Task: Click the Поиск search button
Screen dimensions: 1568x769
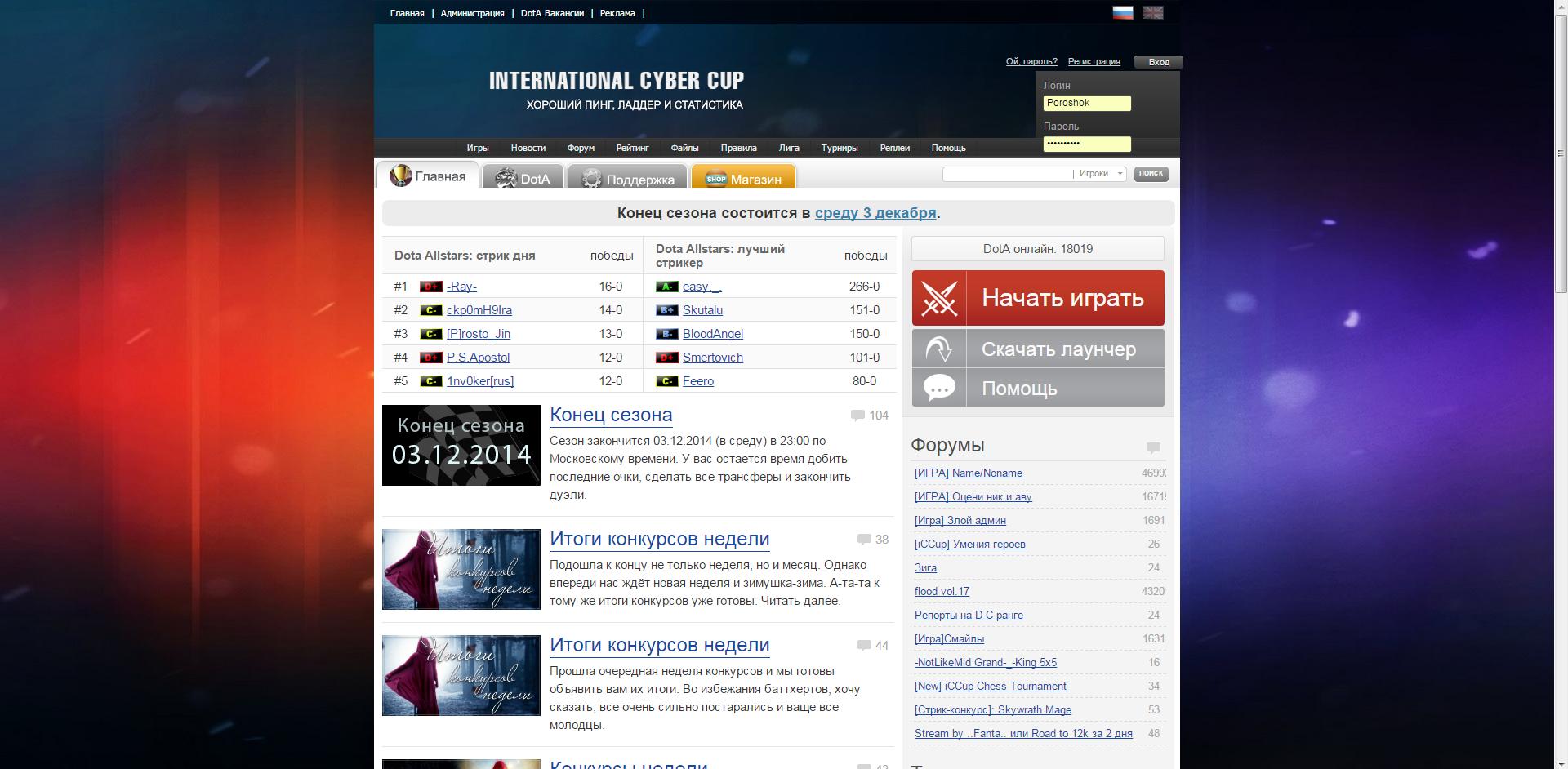Action: coord(1151,173)
